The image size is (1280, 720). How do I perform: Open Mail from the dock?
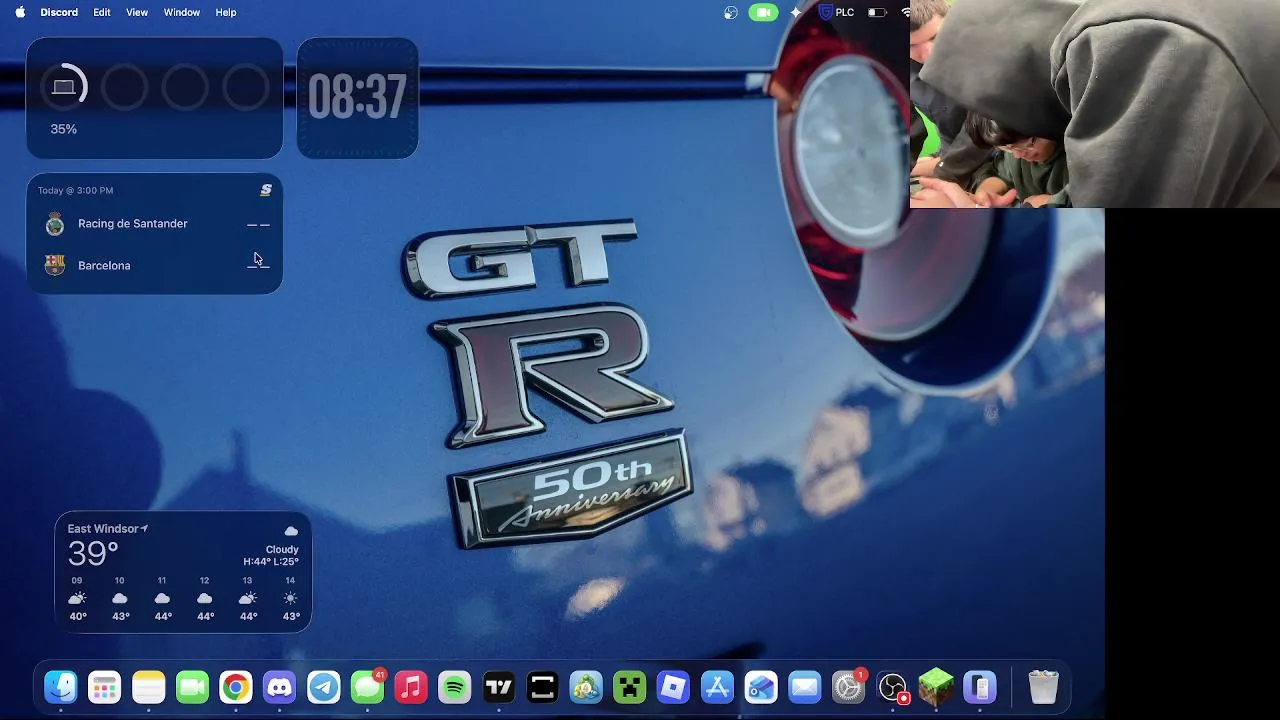[x=804, y=687]
